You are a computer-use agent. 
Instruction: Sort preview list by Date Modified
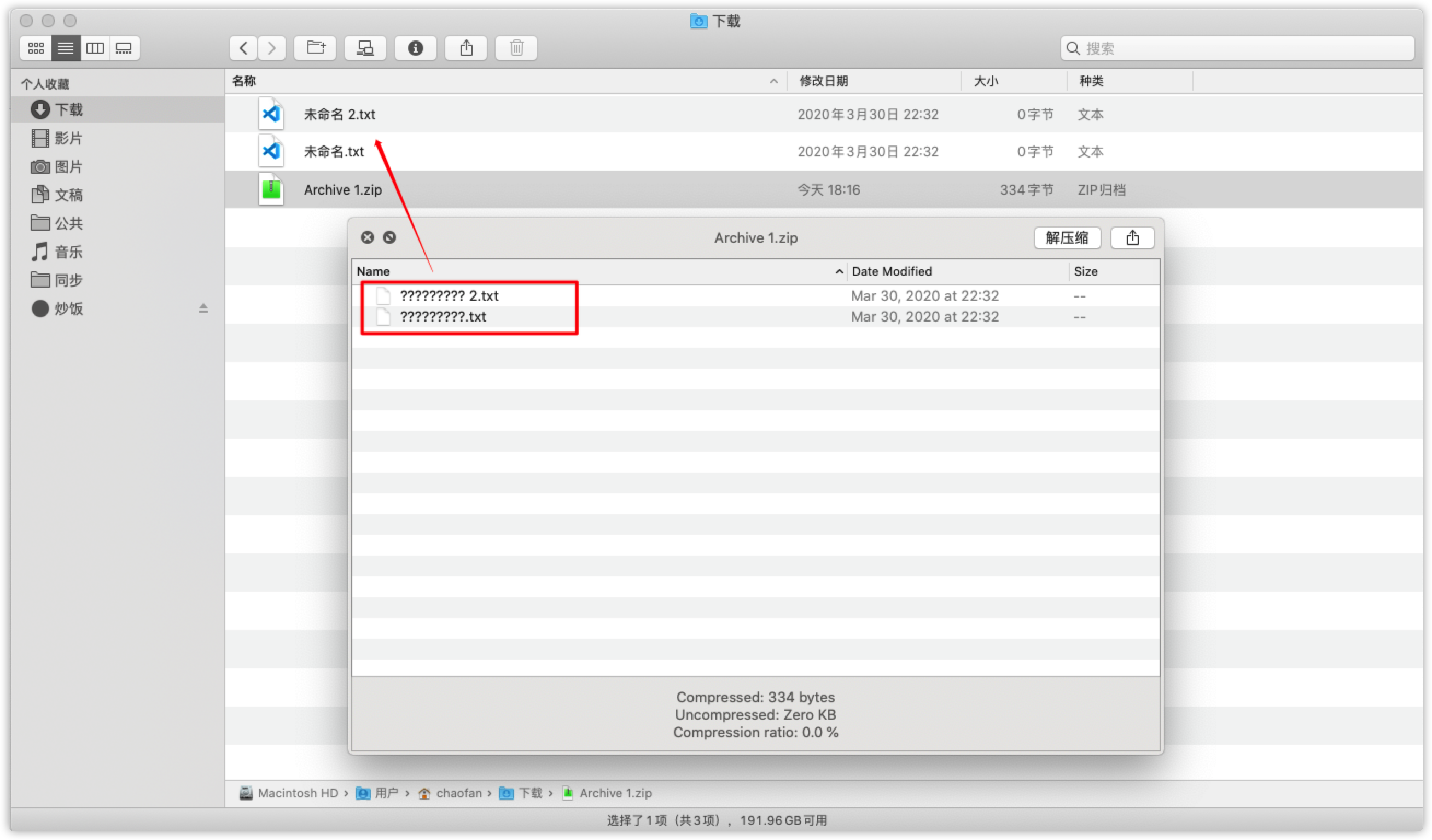pyautogui.click(x=958, y=271)
